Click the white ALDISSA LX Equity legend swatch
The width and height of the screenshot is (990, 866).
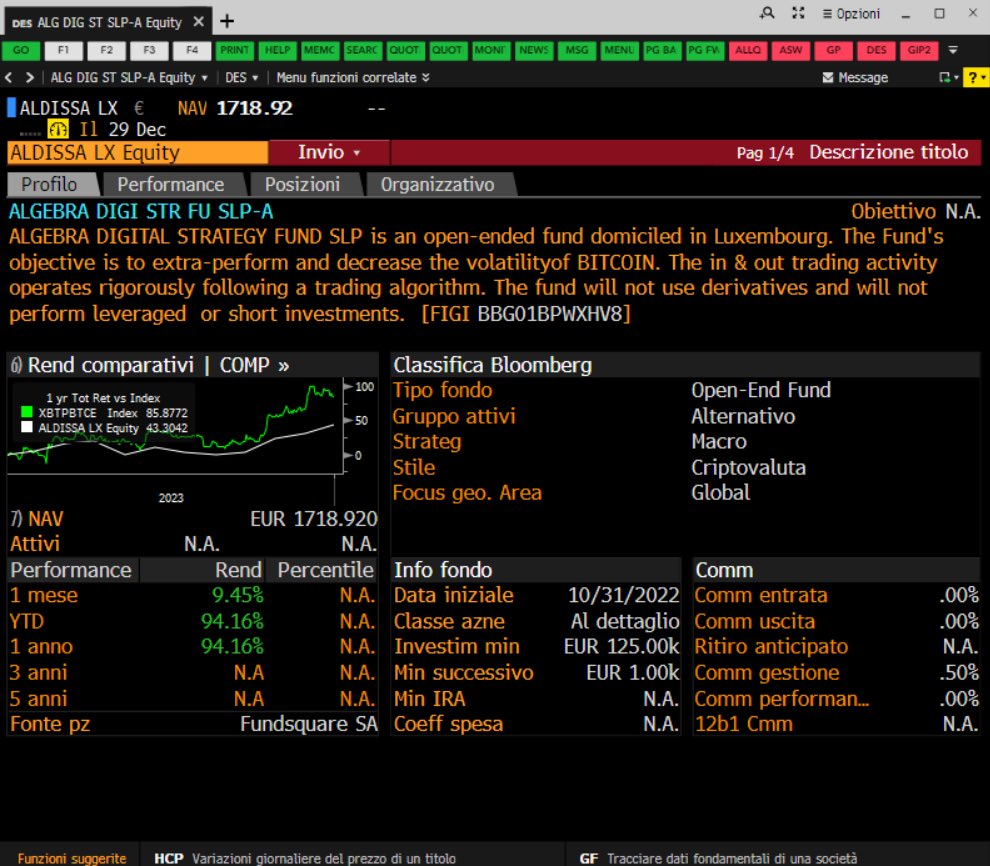click(x=27, y=427)
